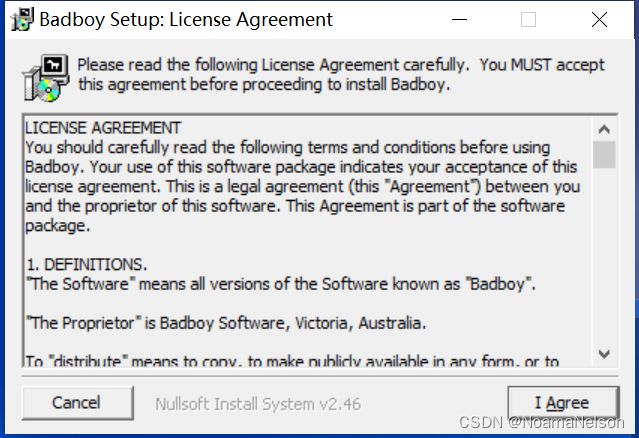Click the large computer and CD installer icon
The width and height of the screenshot is (639, 438).
(x=46, y=78)
